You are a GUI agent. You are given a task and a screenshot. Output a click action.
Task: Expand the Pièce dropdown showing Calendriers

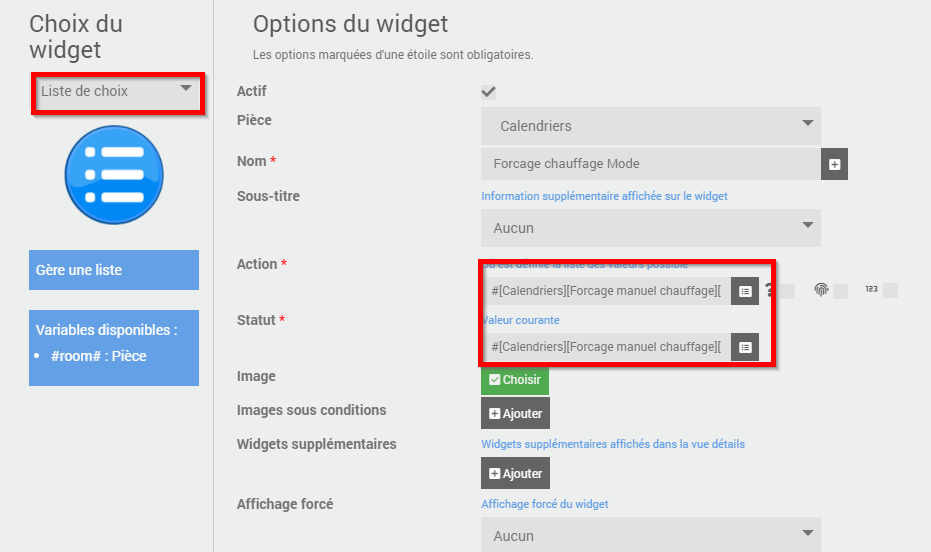(x=651, y=126)
